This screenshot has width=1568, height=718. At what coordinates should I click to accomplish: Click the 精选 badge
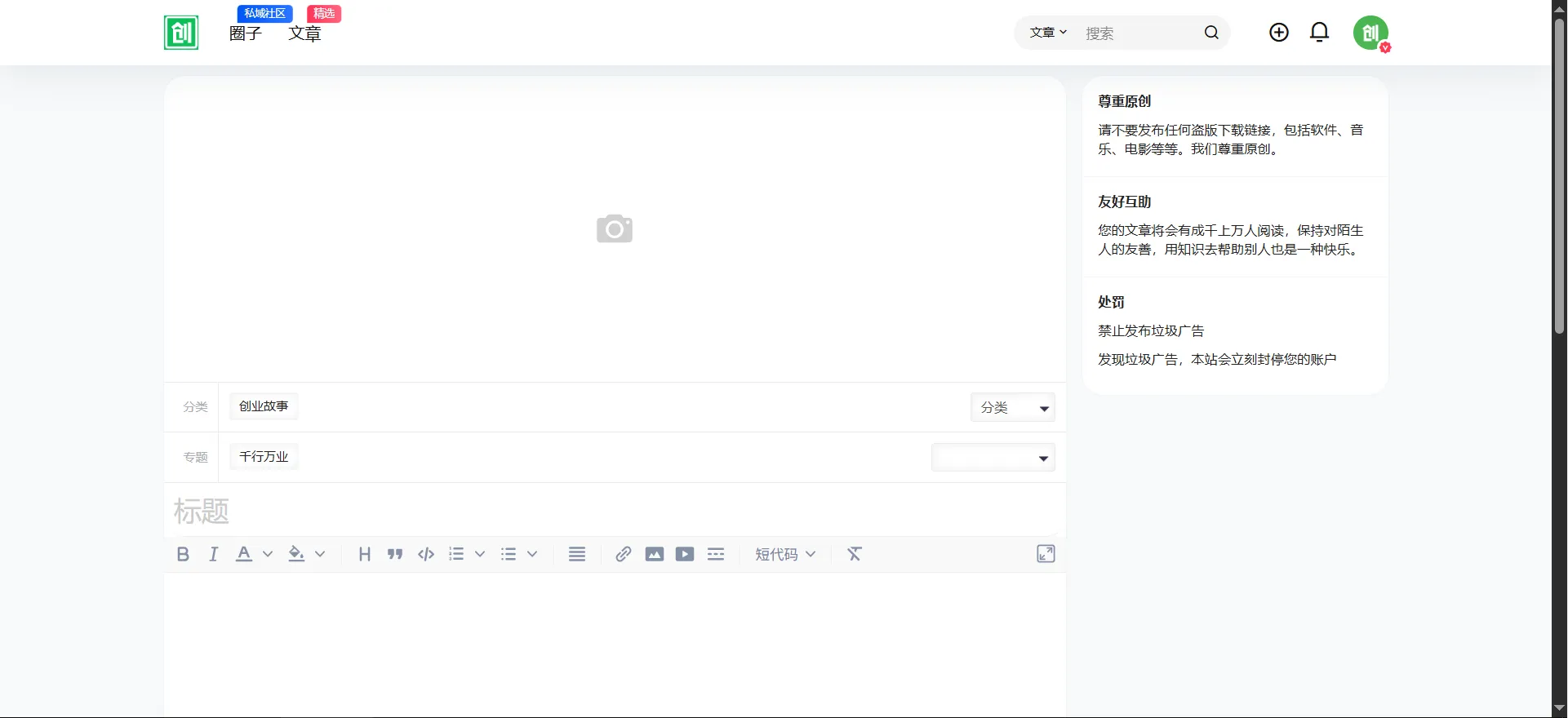pos(324,13)
